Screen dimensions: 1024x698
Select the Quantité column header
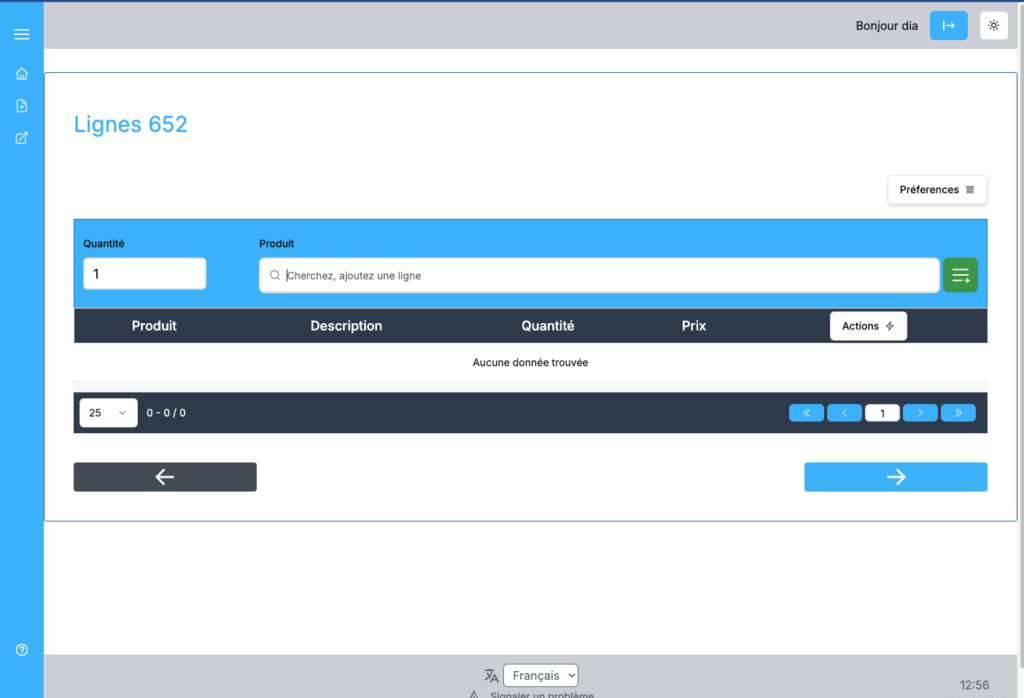pos(546,325)
